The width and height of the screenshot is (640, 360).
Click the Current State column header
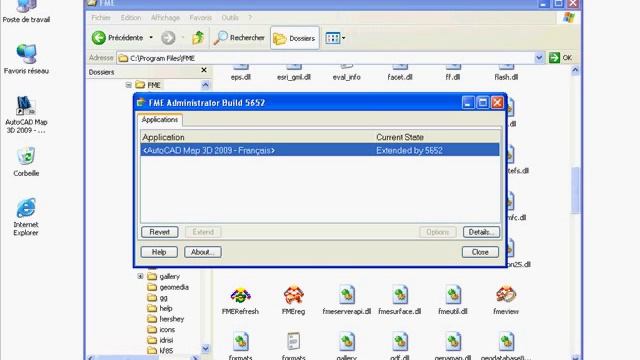pos(437,137)
